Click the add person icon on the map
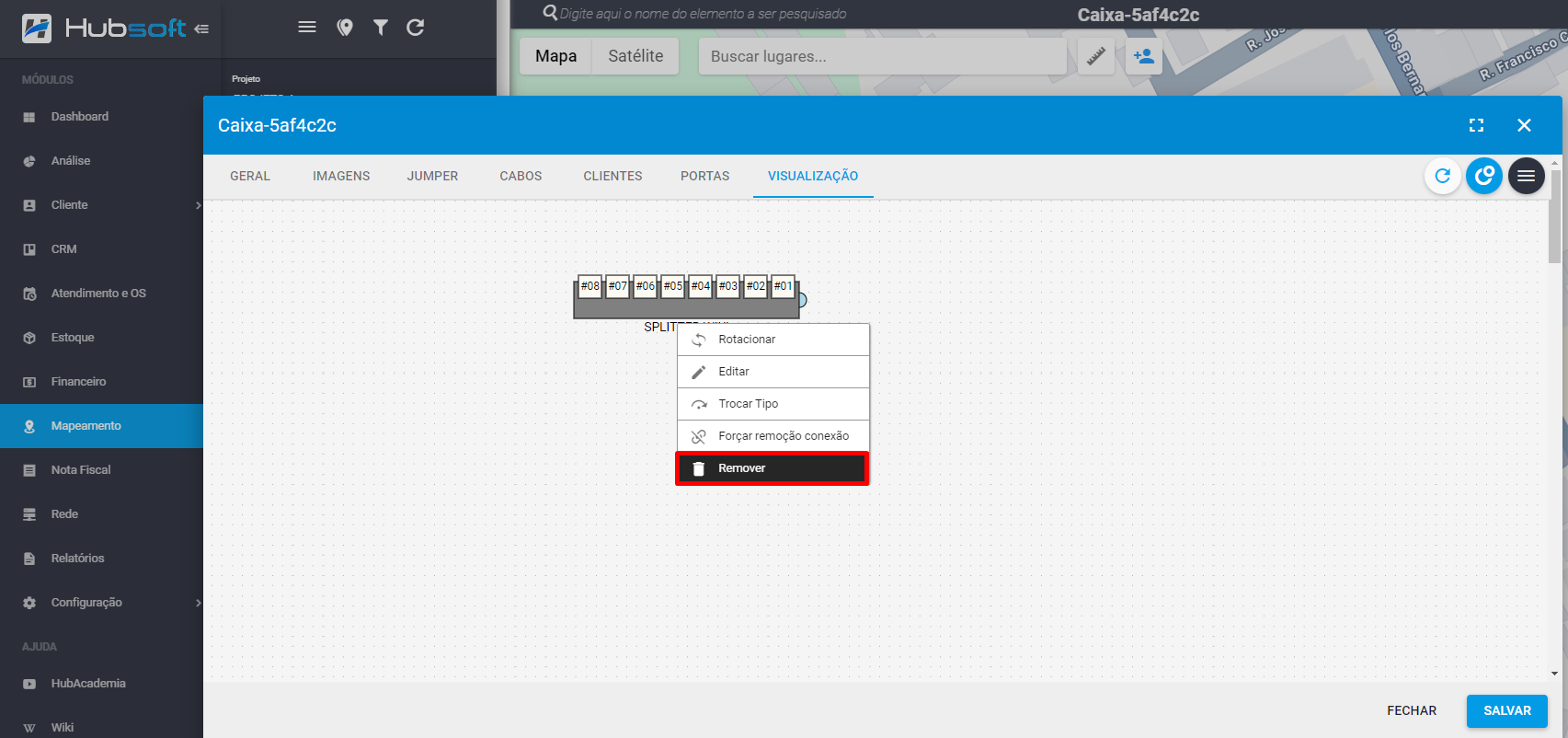Viewport: 1568px width, 738px height. coord(1144,56)
